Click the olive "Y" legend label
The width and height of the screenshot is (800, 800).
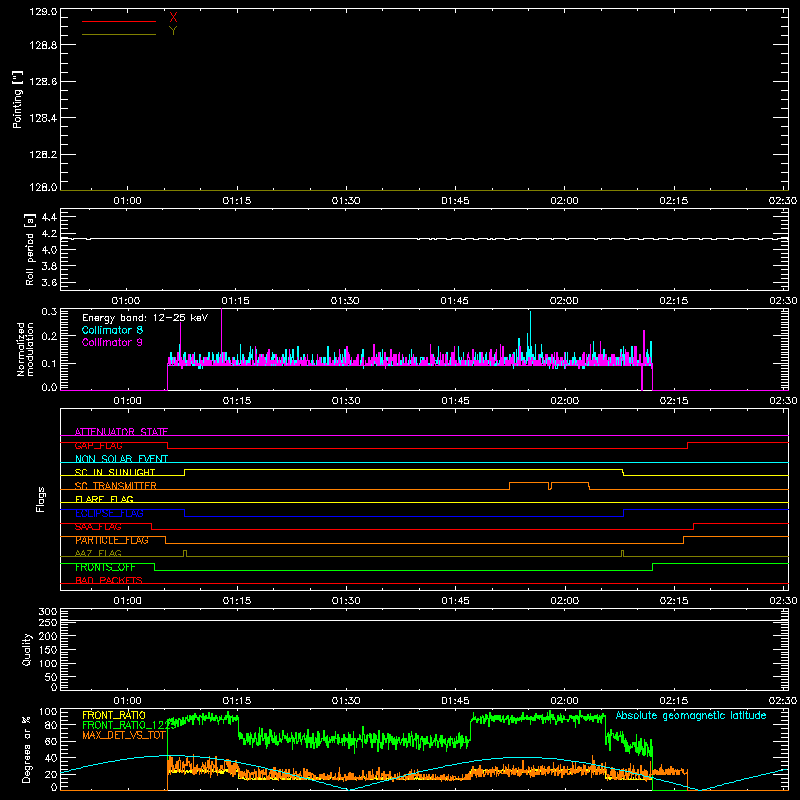click(x=173, y=31)
